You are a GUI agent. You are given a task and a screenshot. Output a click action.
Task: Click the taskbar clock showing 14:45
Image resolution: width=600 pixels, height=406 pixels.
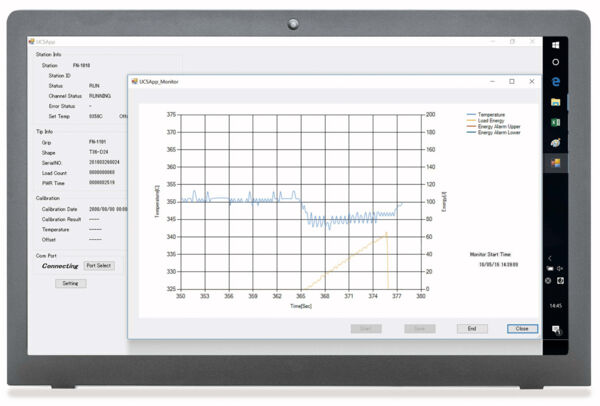(556, 306)
